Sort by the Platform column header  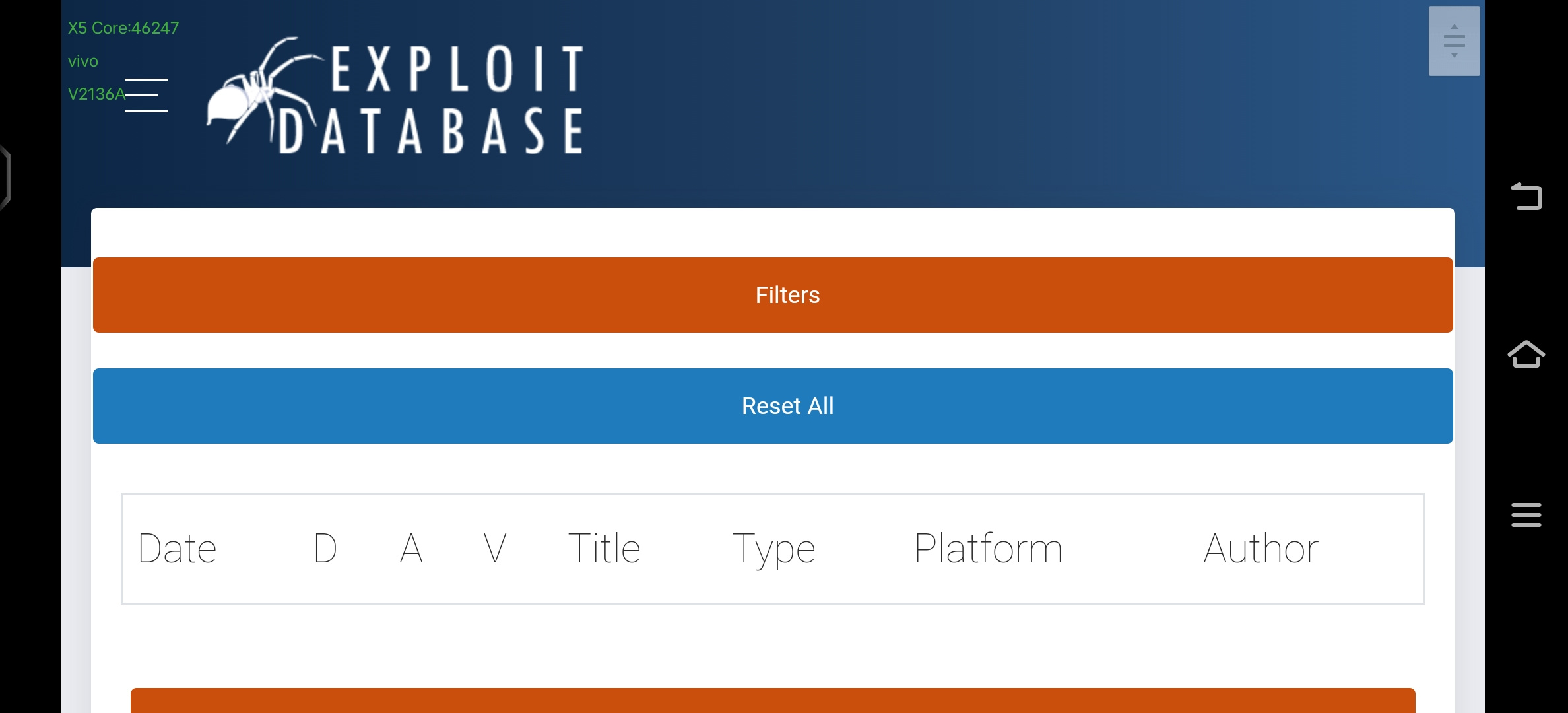[x=988, y=549]
